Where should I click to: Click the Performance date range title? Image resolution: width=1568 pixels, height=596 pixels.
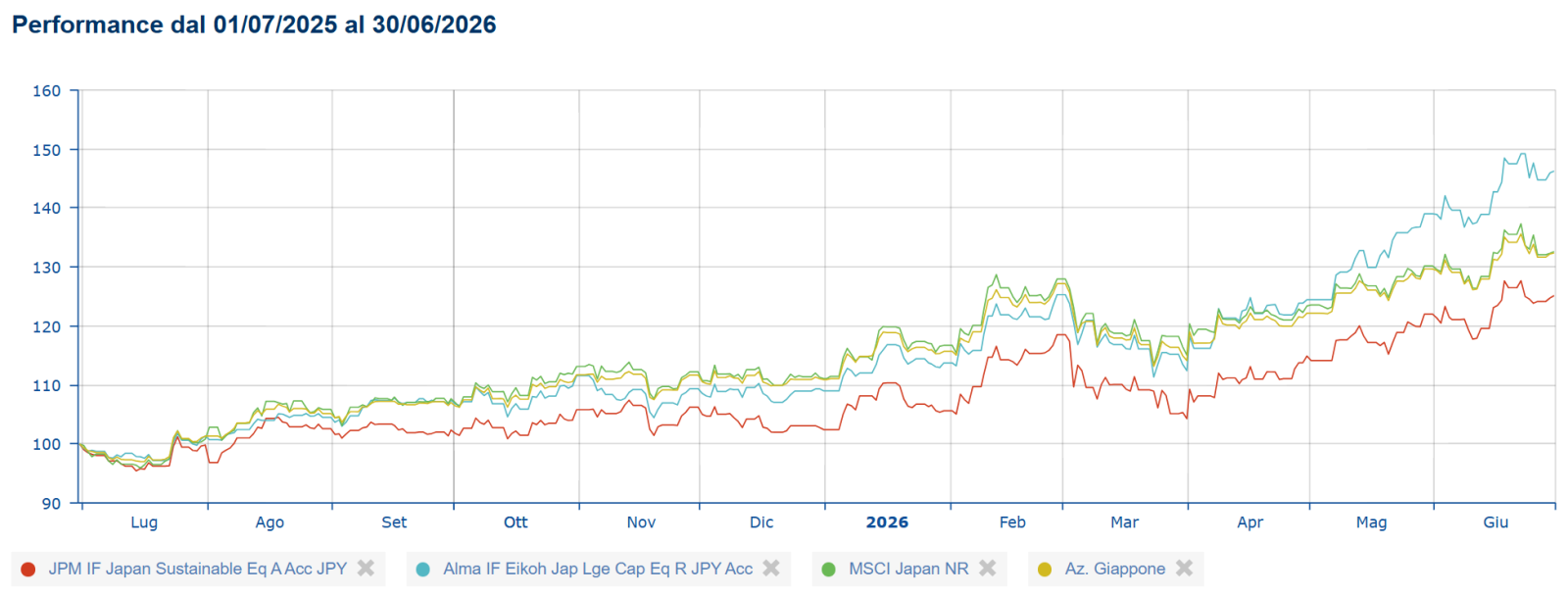click(254, 25)
